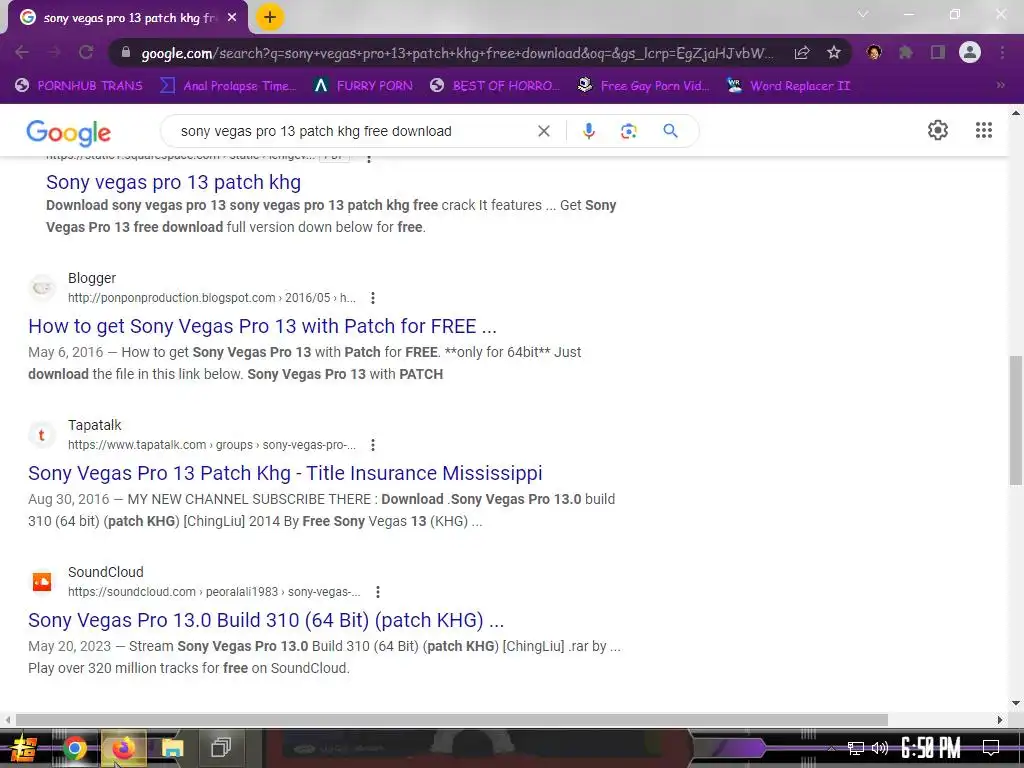The image size is (1024, 768).
Task: Click the avatar extension icon beside the star
Action: [874, 52]
